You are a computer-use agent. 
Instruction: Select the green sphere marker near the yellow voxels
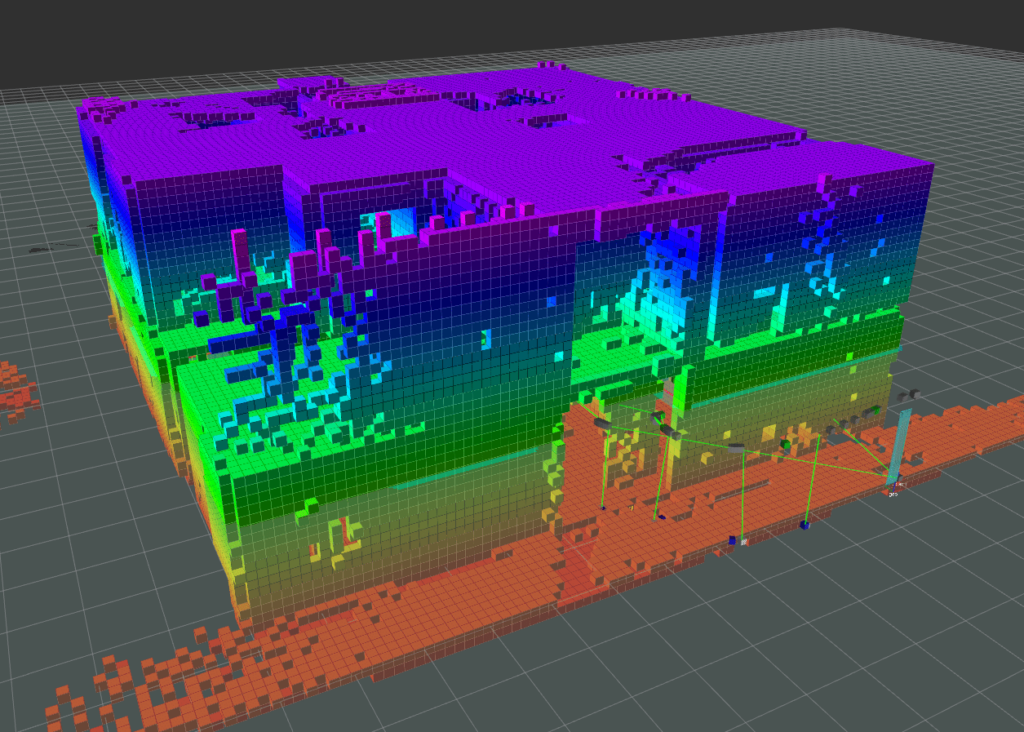[784, 443]
